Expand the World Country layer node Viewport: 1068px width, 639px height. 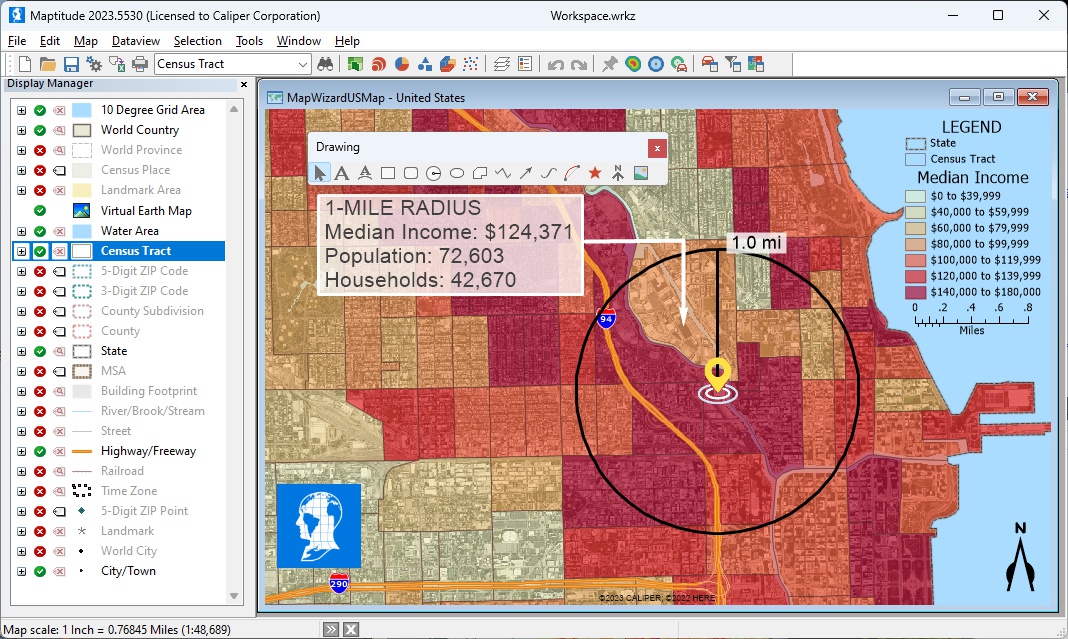[22, 130]
